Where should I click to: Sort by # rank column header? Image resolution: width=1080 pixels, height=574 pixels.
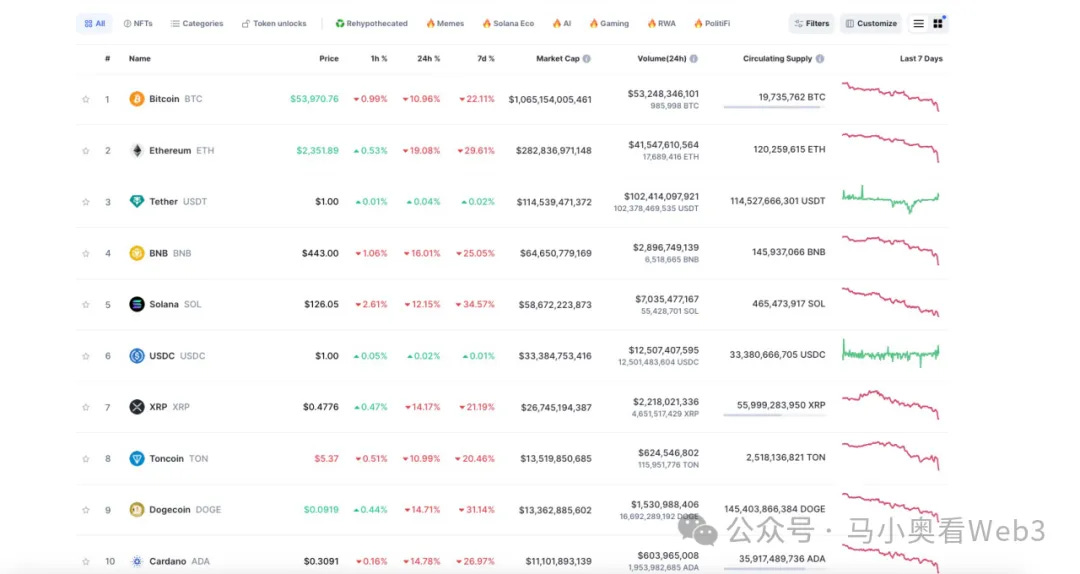tap(107, 59)
